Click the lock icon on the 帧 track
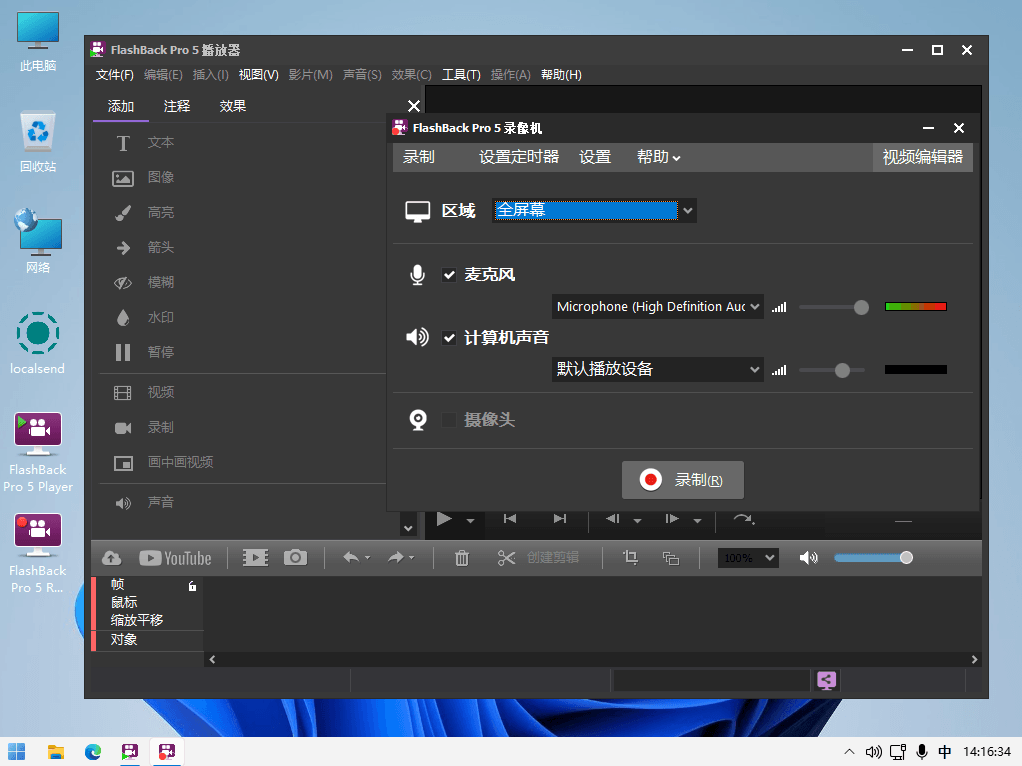This screenshot has width=1022, height=766. [192, 586]
